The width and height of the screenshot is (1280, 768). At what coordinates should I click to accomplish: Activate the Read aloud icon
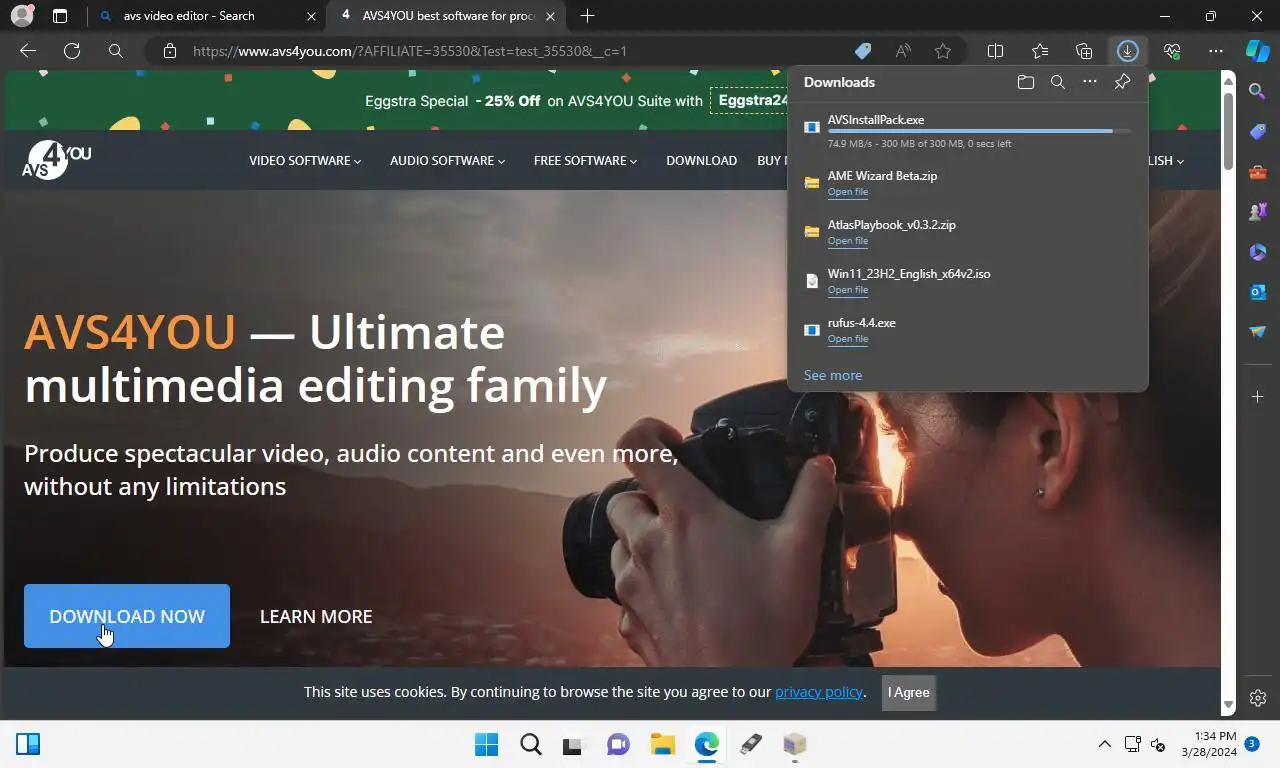point(903,51)
